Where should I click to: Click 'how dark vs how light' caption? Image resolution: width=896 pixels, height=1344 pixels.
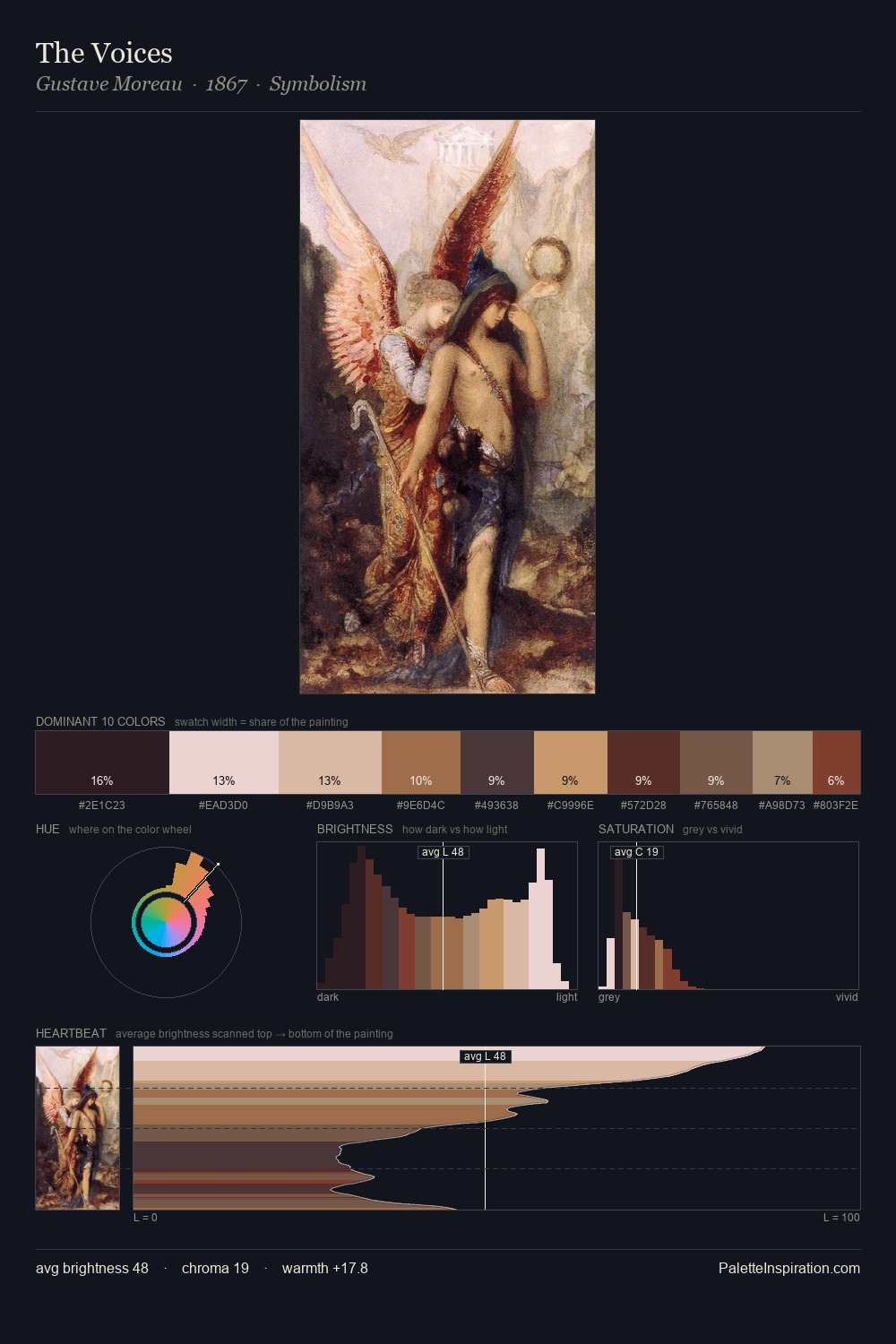(455, 829)
